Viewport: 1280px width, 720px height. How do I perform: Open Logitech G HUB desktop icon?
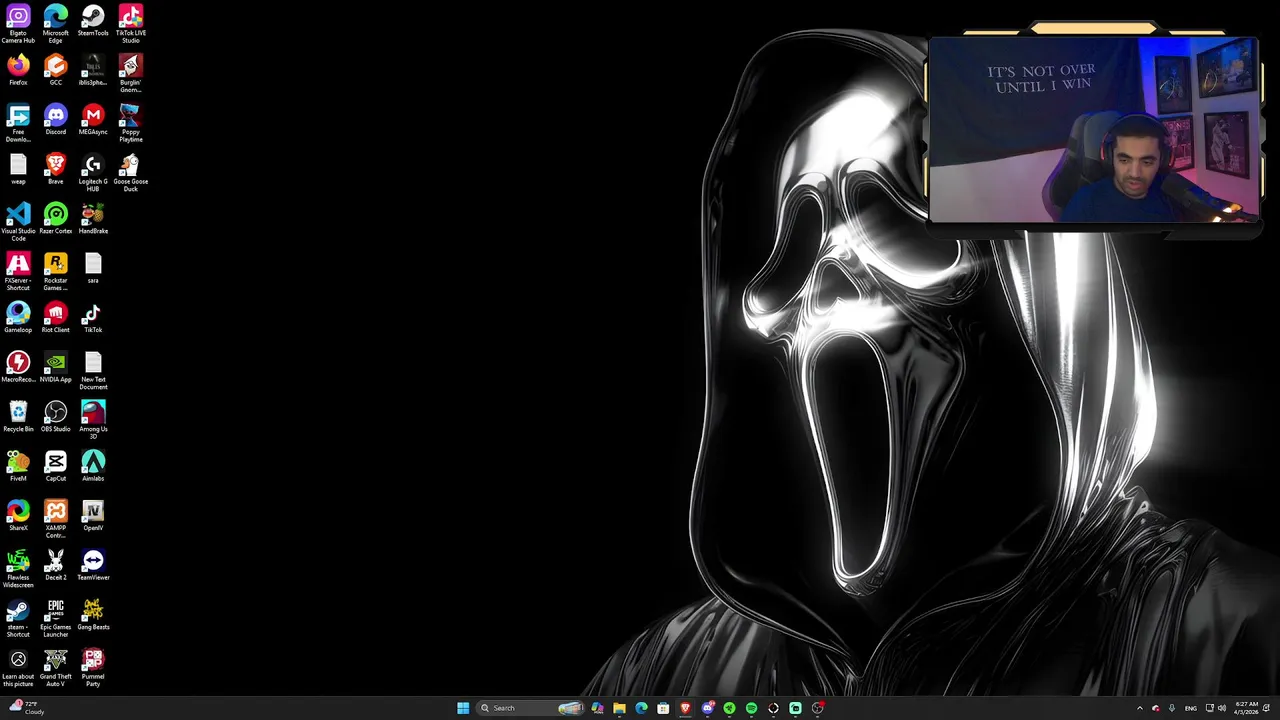(93, 173)
